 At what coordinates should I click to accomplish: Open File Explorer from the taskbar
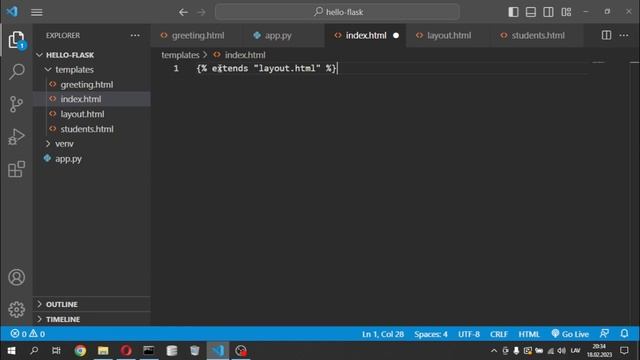(x=103, y=351)
